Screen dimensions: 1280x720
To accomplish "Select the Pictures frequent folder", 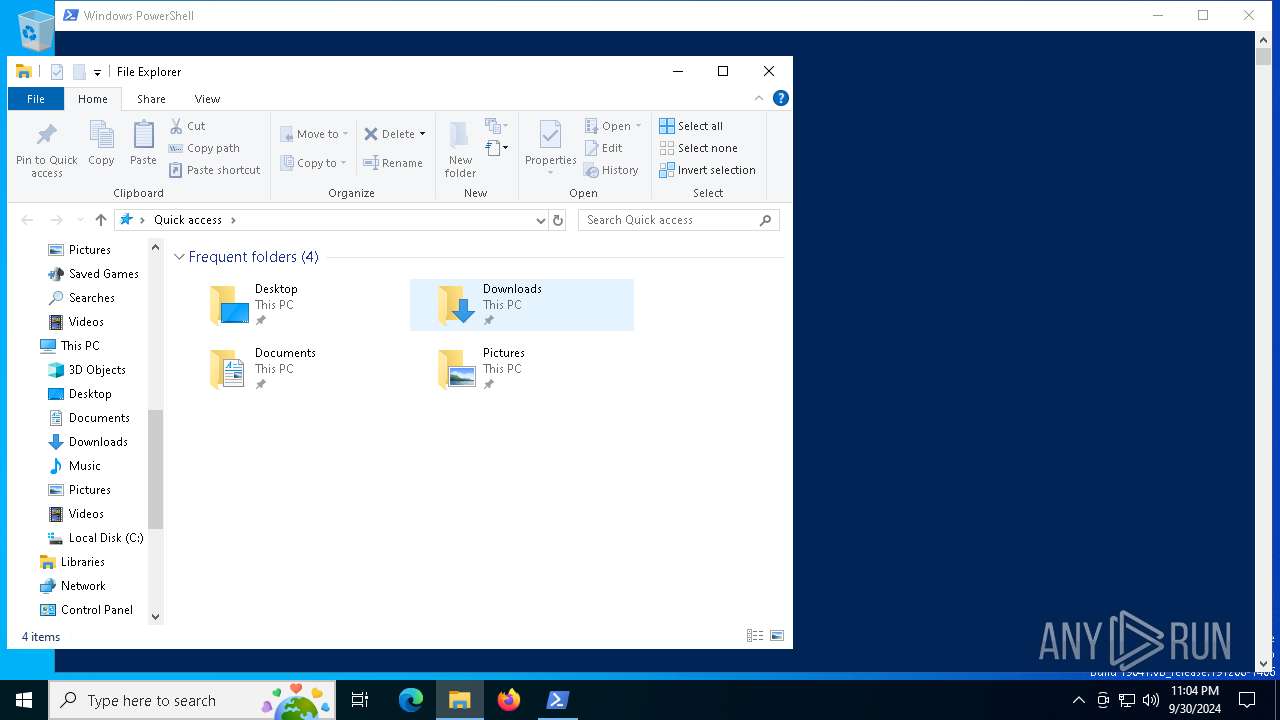I will pyautogui.click(x=522, y=369).
